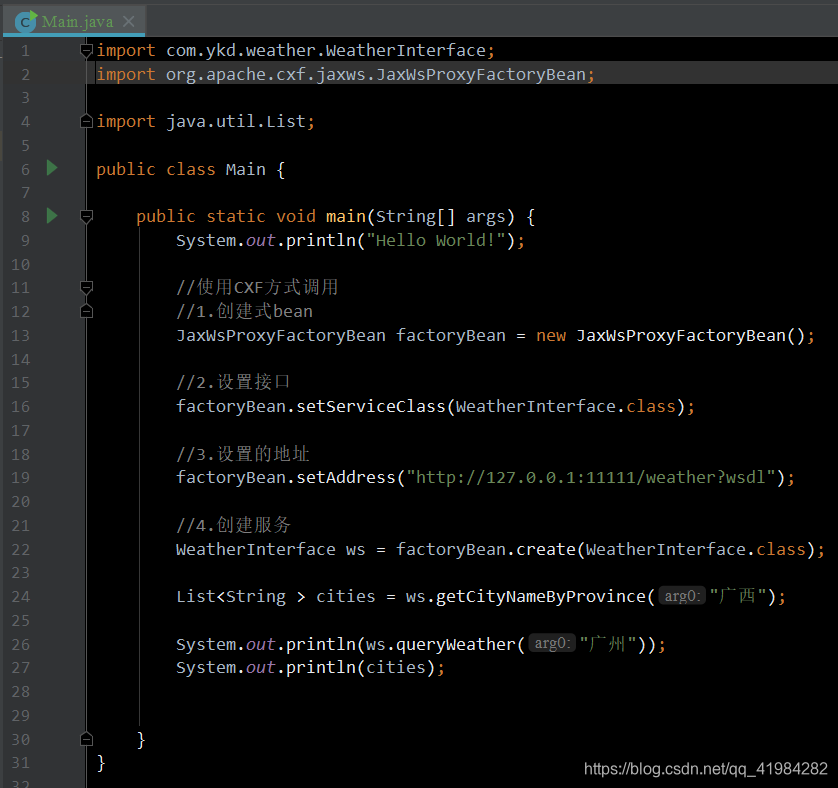Click line number 13 in the gutter

20,336
